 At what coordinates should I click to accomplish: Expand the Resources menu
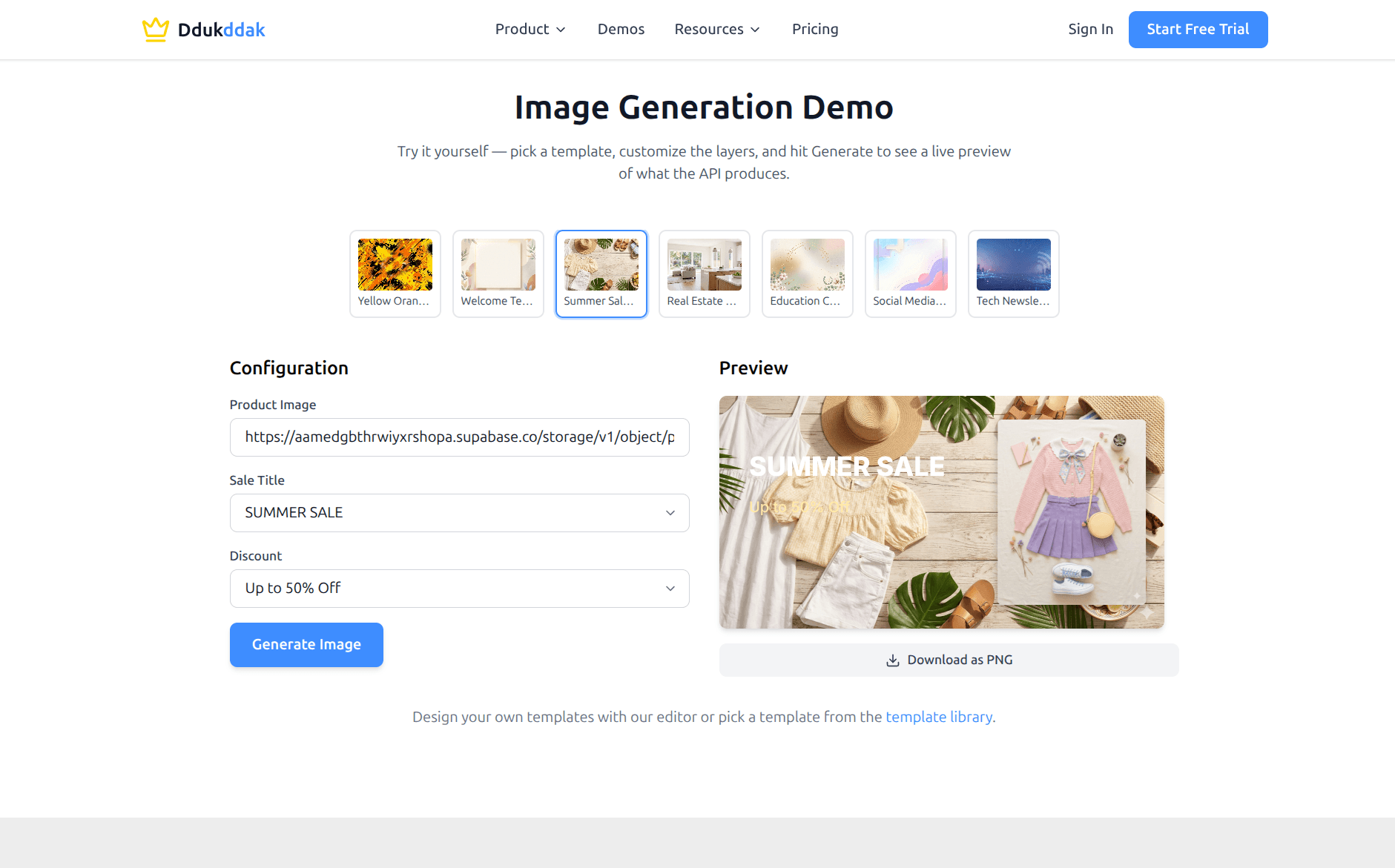[x=716, y=29]
